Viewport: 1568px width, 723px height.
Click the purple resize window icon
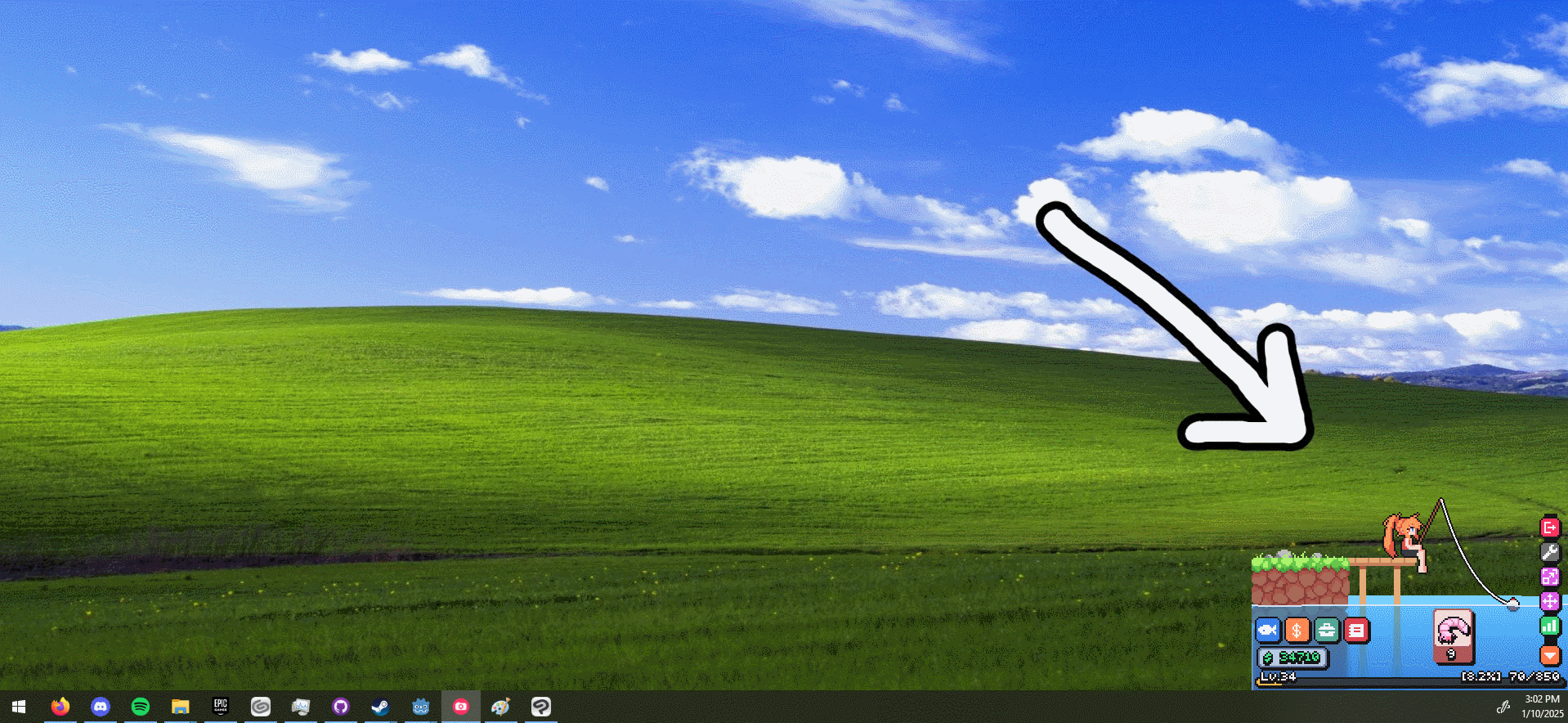1549,577
